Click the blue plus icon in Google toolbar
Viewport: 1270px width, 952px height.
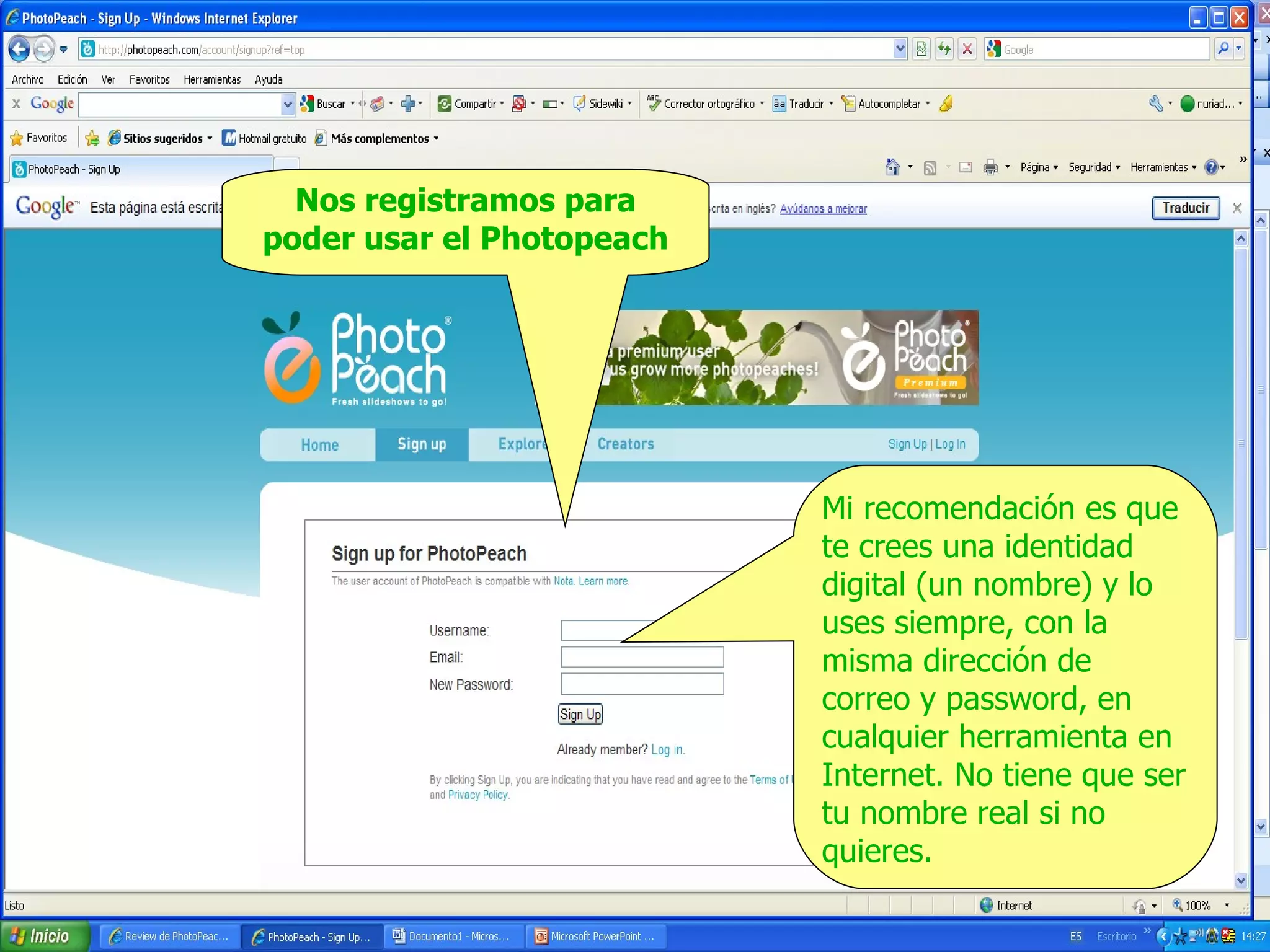pos(408,104)
